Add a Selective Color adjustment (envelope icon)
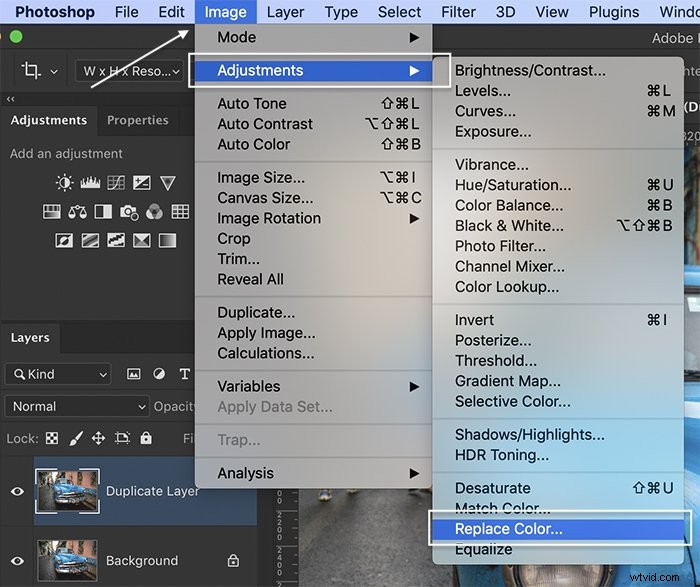 tap(142, 241)
